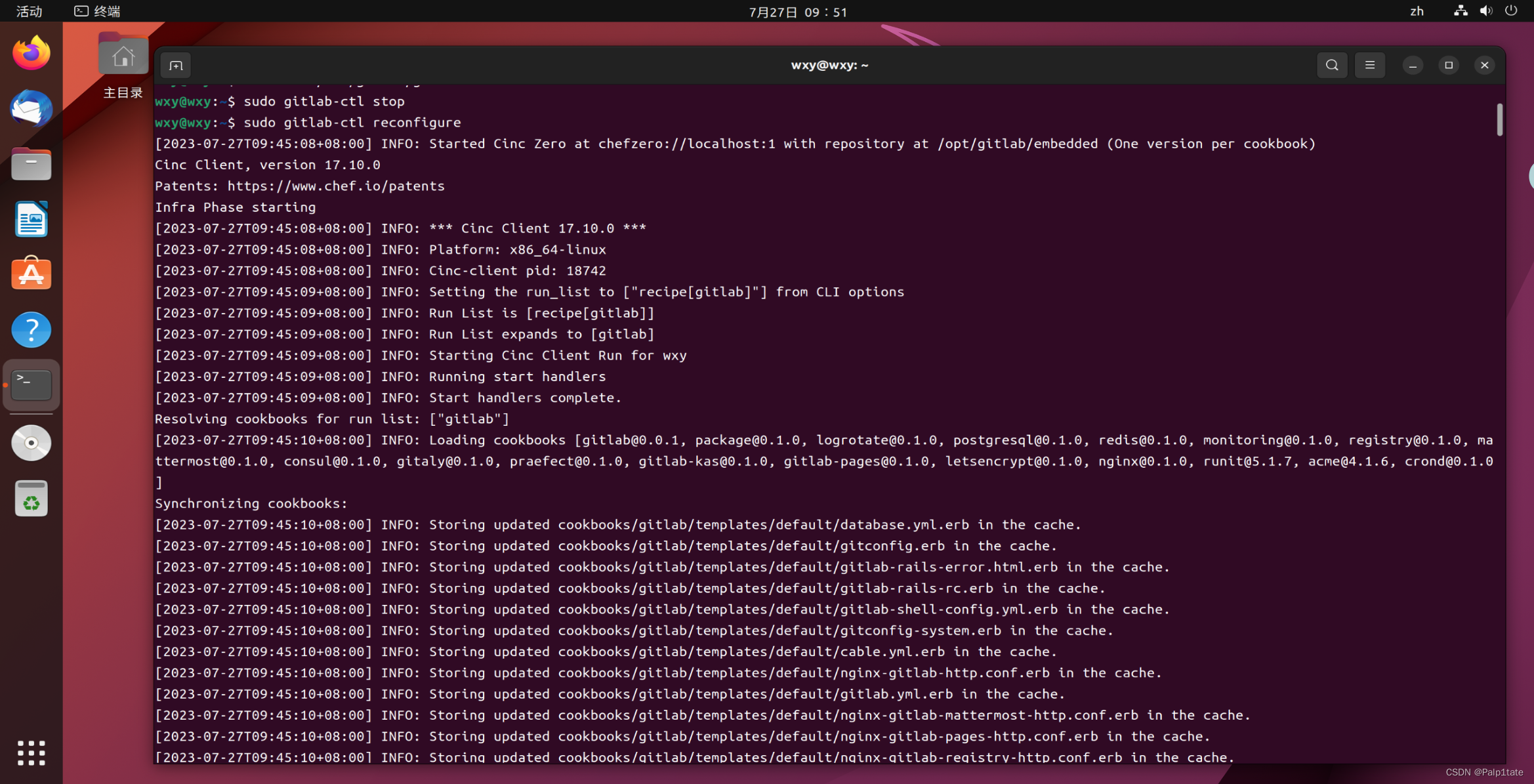Select the Terminal icon in dock
Screen dimensions: 1534x784
click(31, 385)
